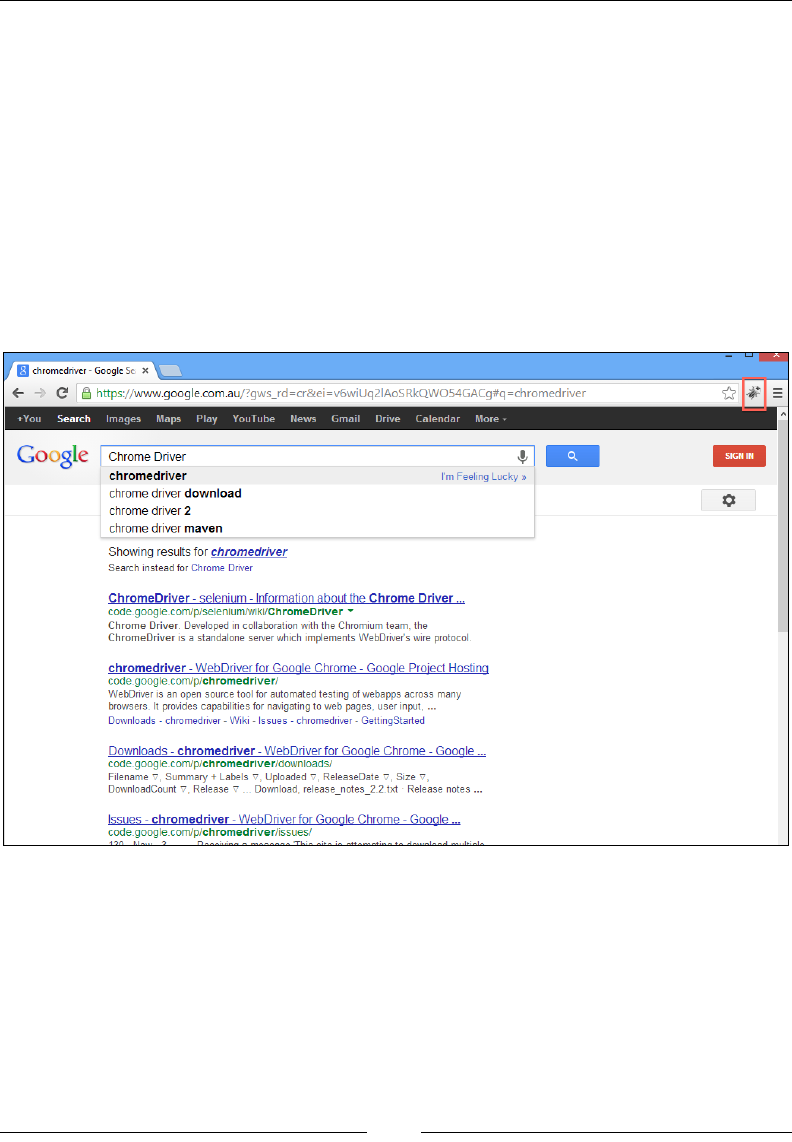
Task: Open search settings gear button
Action: pos(729,500)
